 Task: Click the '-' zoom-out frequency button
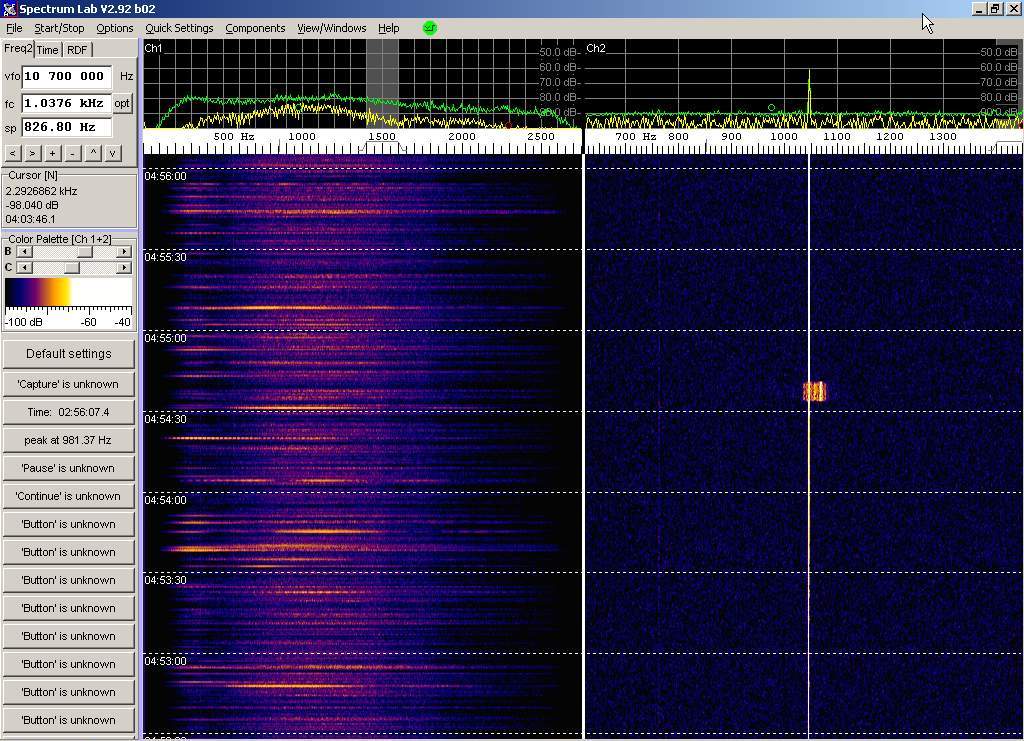coord(72,153)
